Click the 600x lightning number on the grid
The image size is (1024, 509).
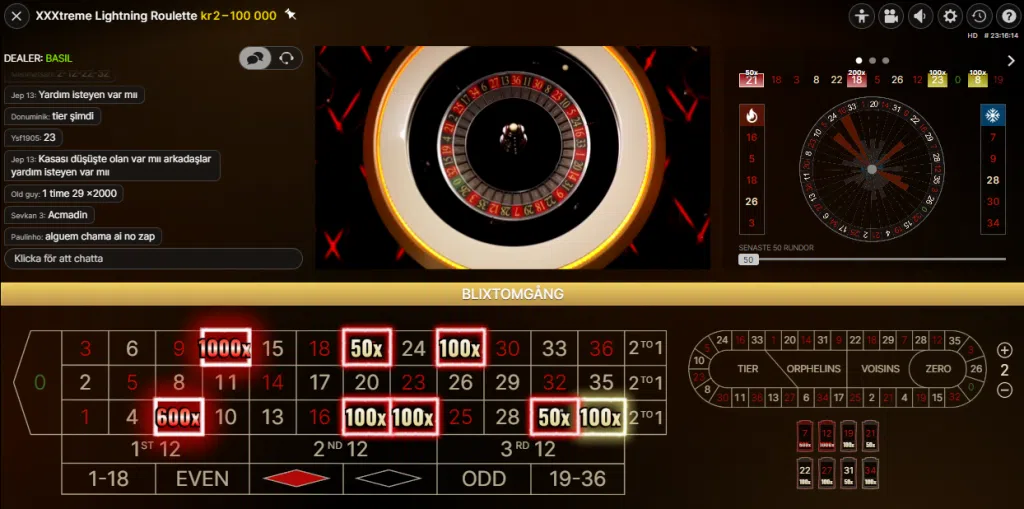pos(178,417)
